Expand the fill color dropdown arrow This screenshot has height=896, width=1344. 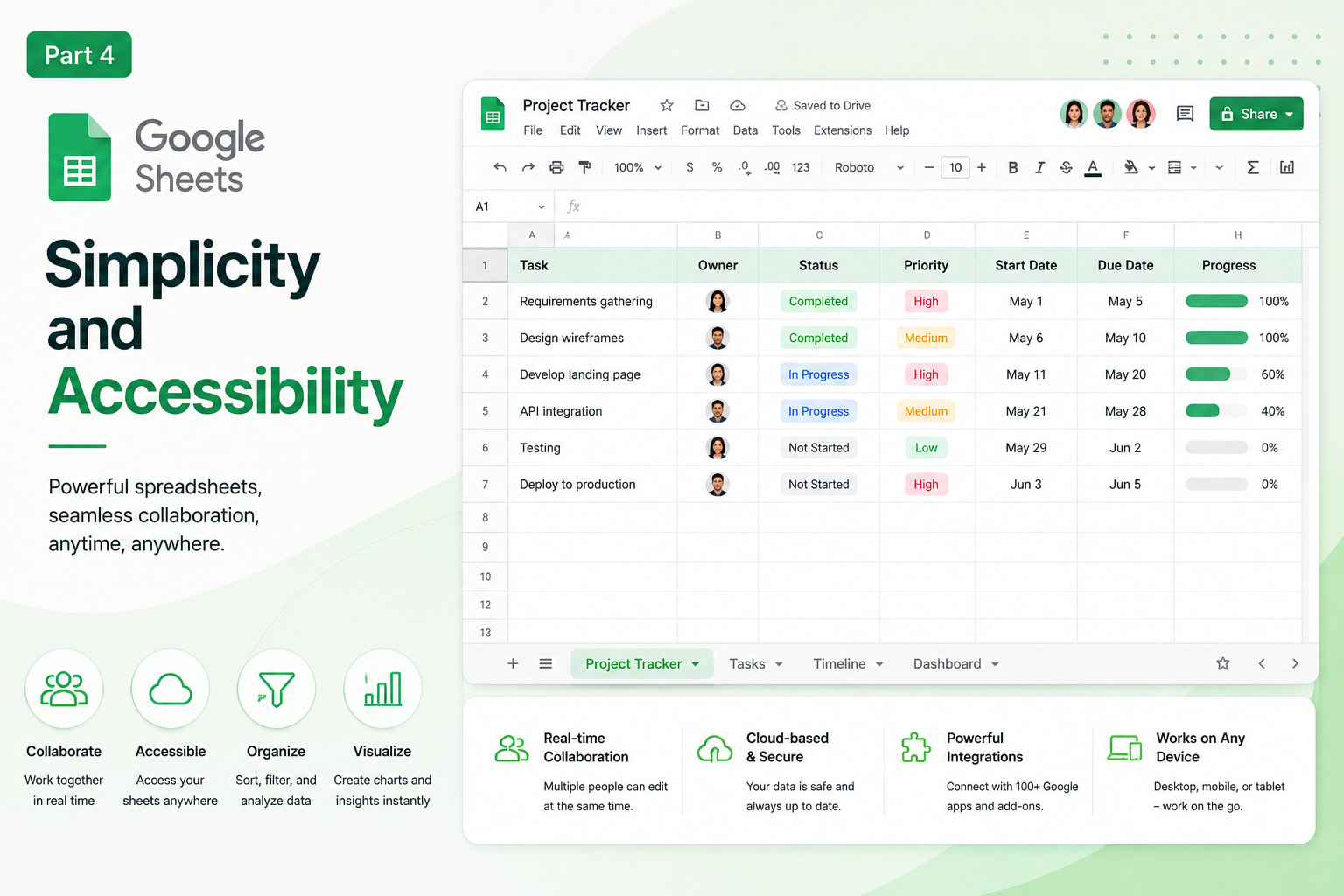tap(1151, 168)
